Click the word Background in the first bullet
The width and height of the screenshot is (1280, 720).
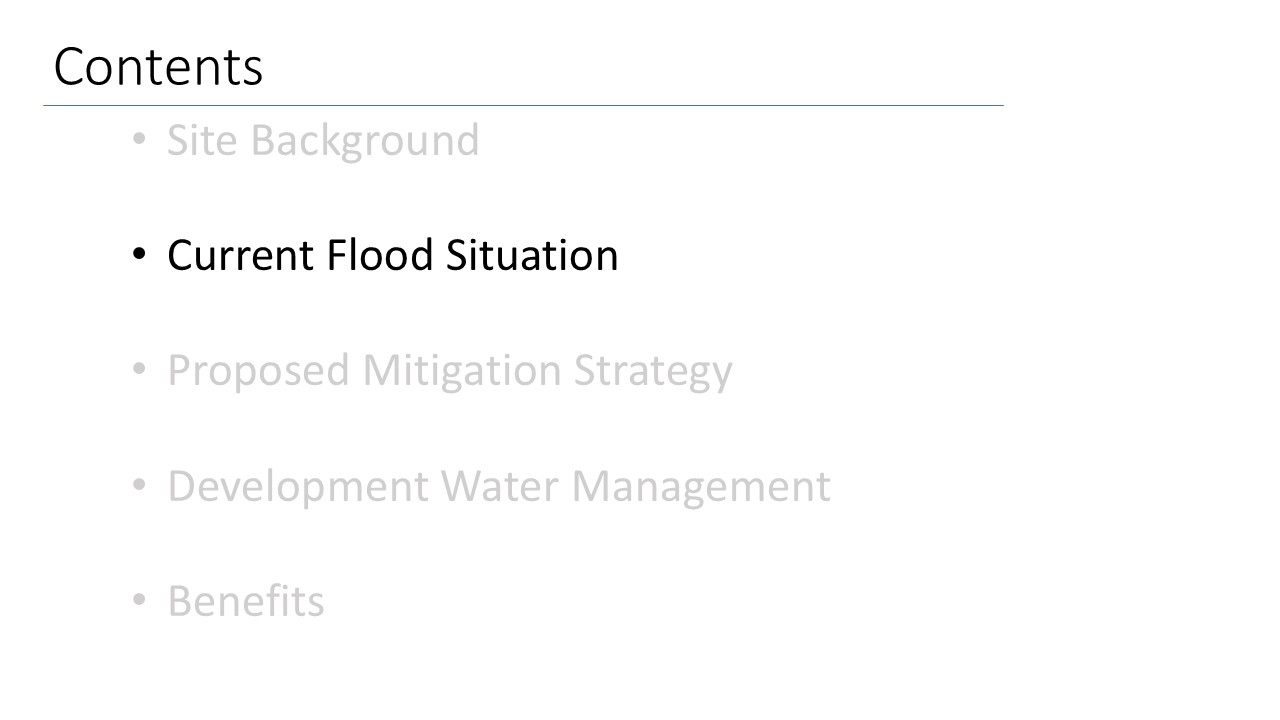(x=364, y=141)
